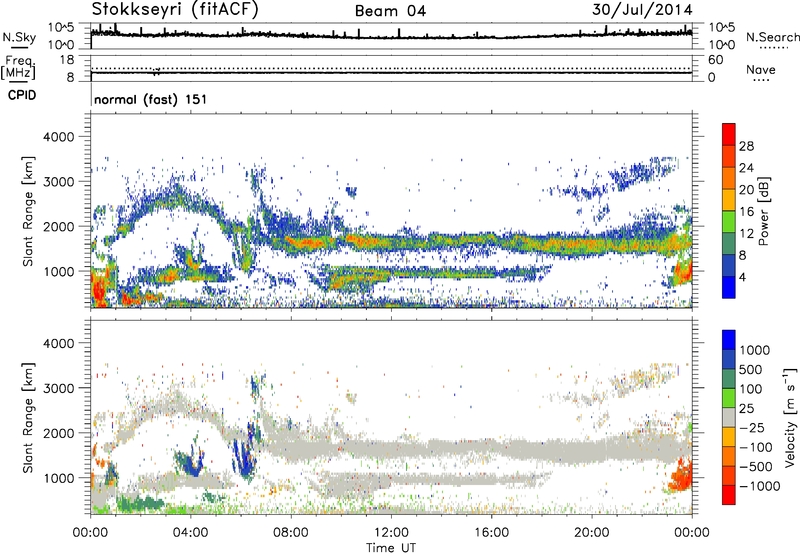Click the 'N.Sky' legend label
The width and height of the screenshot is (800, 554).
click(19, 37)
